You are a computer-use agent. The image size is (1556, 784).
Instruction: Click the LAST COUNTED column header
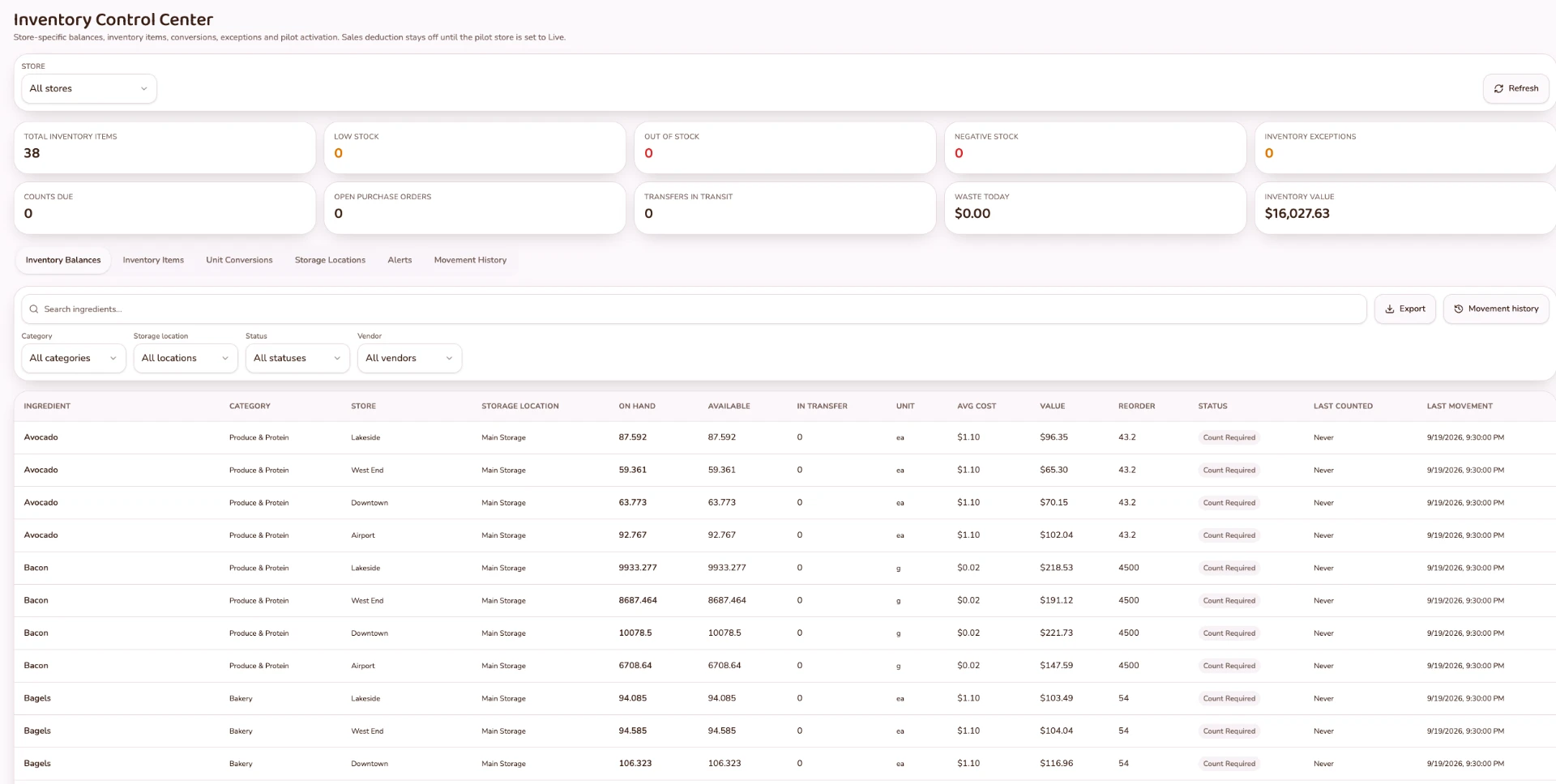coord(1343,407)
